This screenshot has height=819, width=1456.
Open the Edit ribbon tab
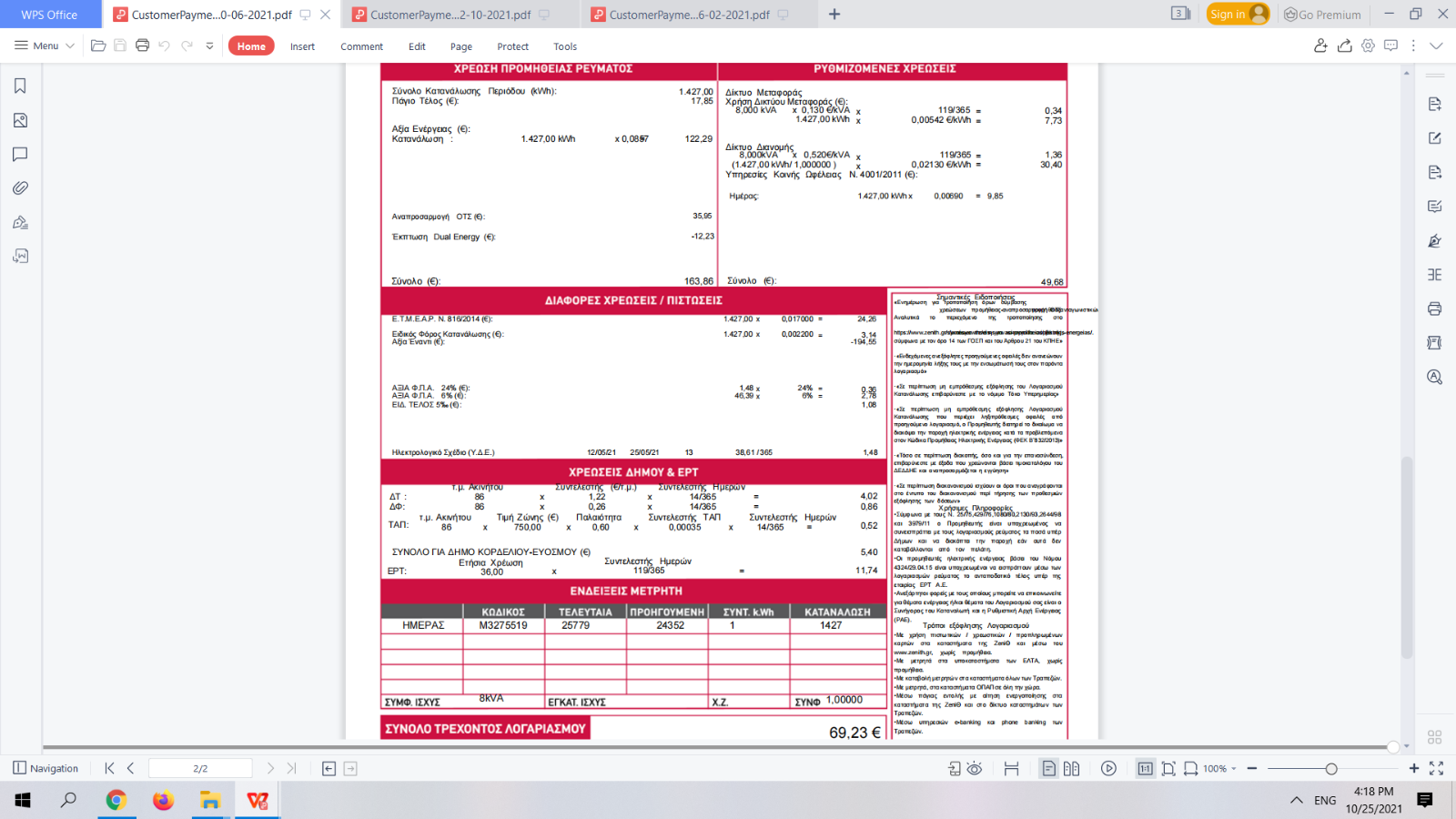coord(417,46)
